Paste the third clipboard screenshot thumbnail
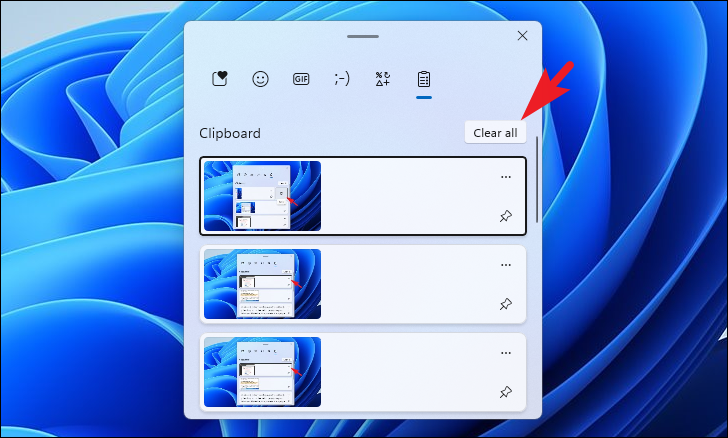This screenshot has height=438, width=728. [262, 372]
